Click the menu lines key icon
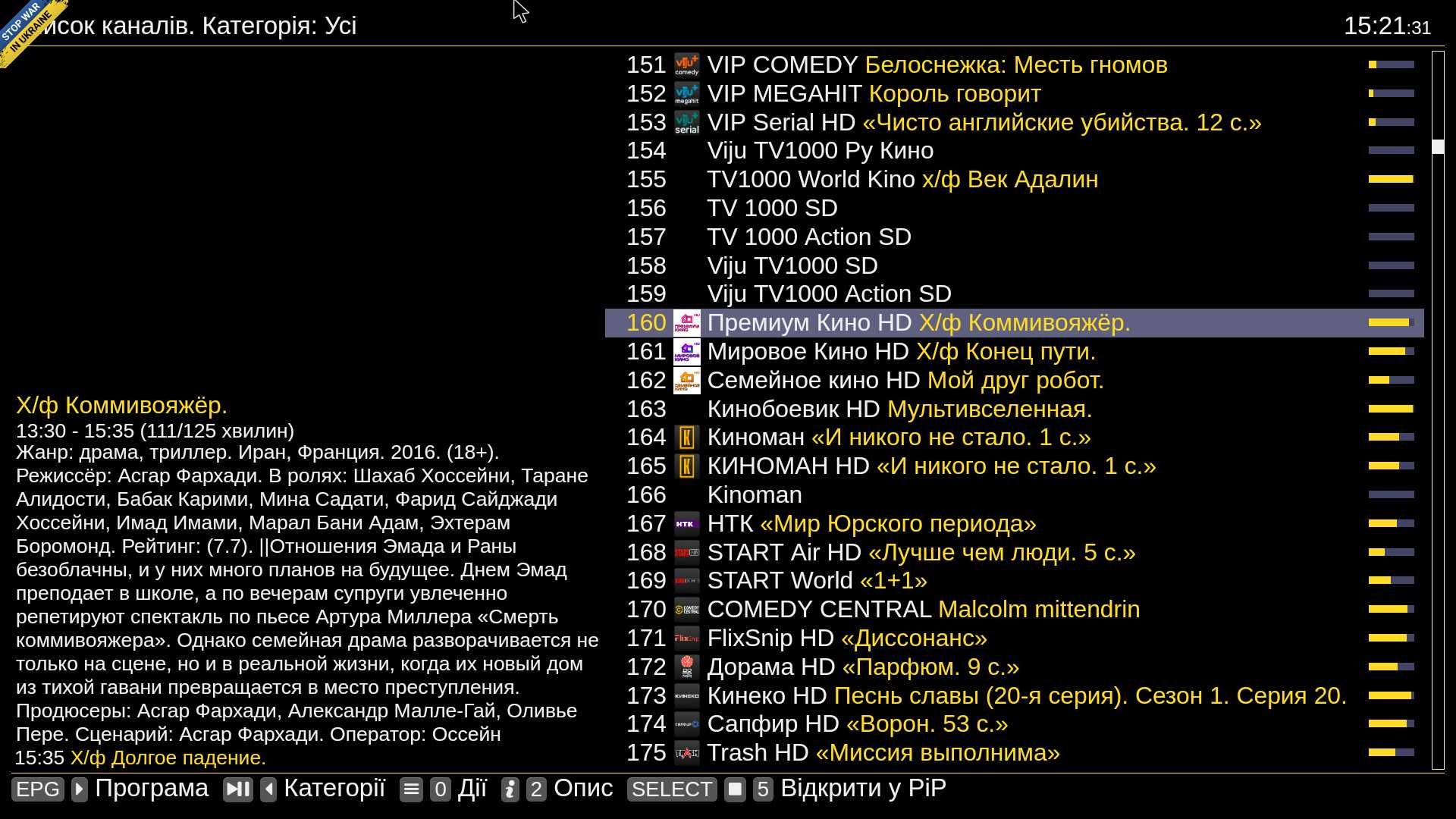The image size is (1456, 819). pyautogui.click(x=411, y=789)
